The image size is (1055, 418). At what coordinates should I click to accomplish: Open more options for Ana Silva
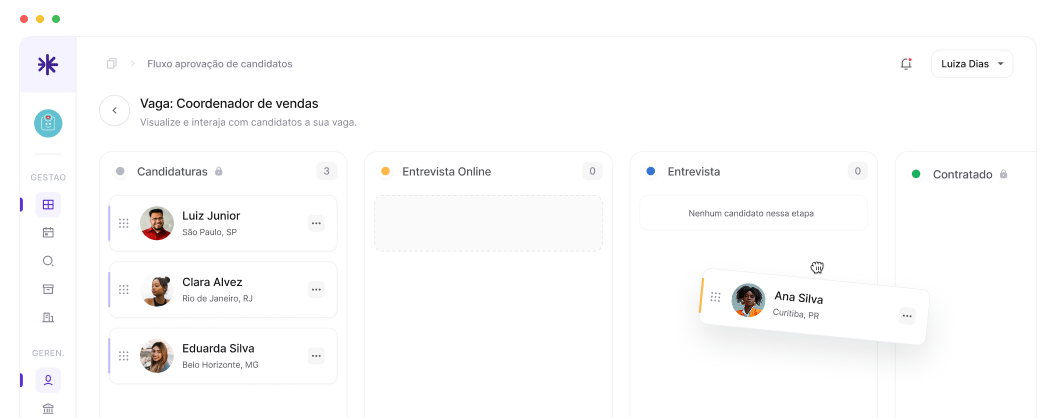(907, 316)
